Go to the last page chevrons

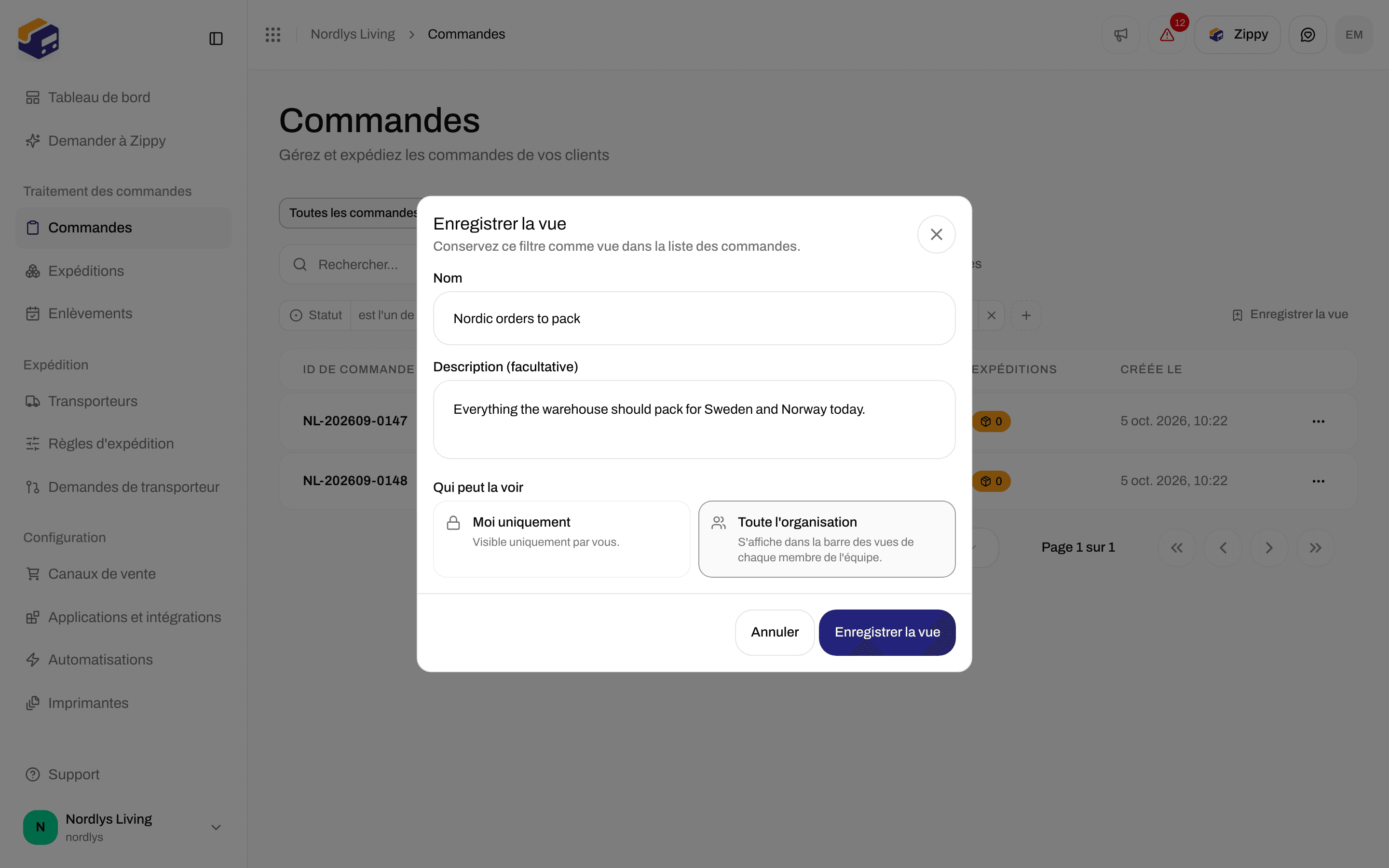point(1316,548)
